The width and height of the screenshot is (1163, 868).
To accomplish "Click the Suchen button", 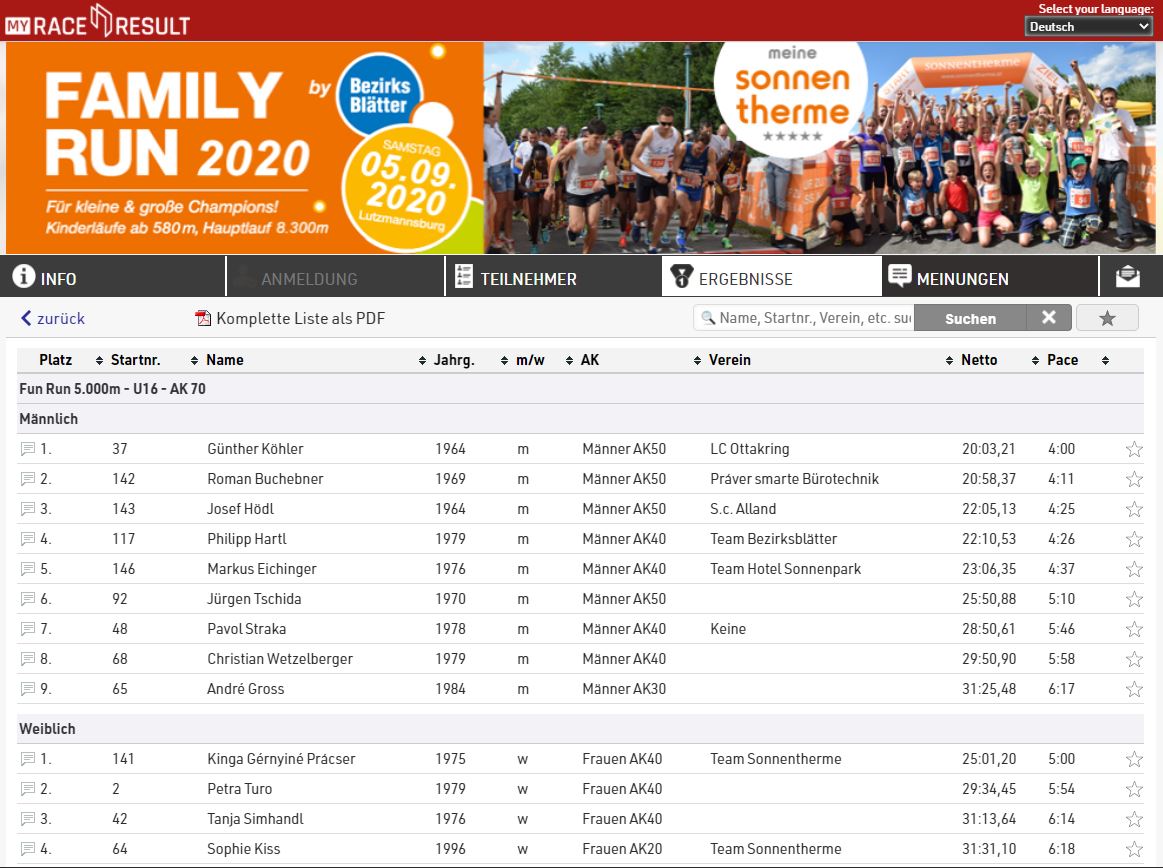I will tap(970, 318).
